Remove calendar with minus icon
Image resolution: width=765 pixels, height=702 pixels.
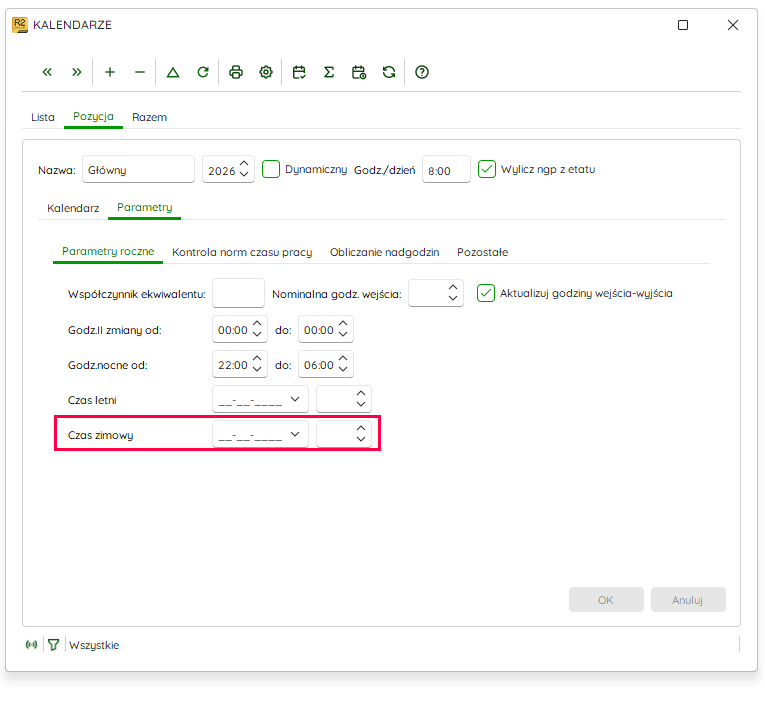coord(140,72)
